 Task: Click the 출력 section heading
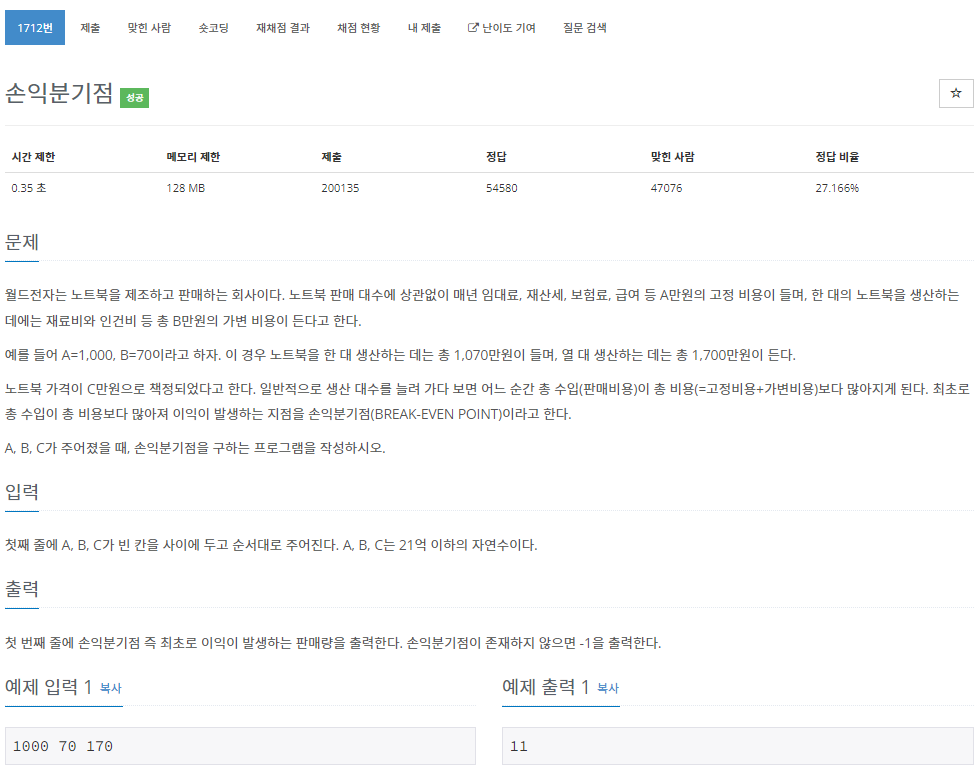[x=22, y=589]
